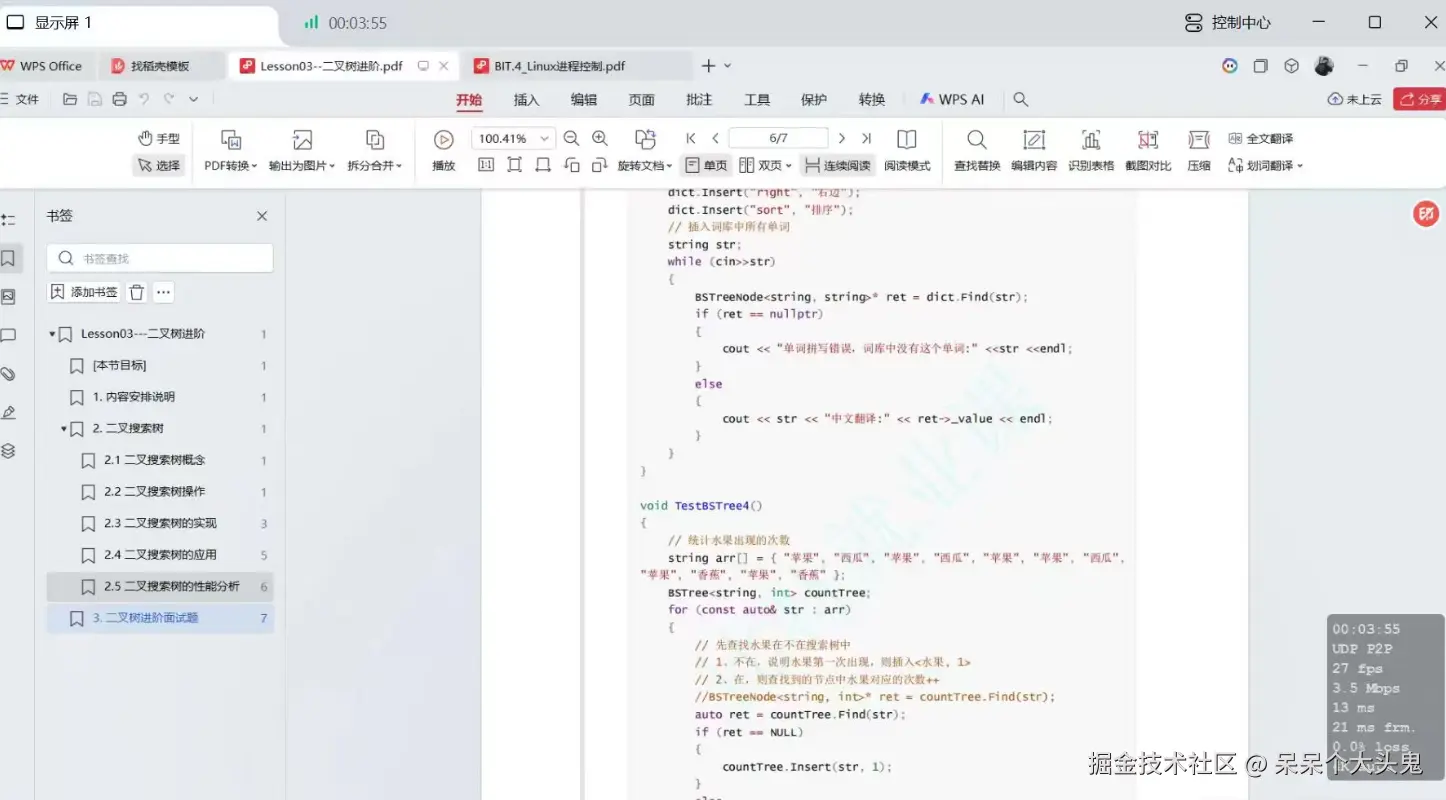The height and width of the screenshot is (800, 1446).
Task: Jump to last page arrow
Action: click(867, 139)
